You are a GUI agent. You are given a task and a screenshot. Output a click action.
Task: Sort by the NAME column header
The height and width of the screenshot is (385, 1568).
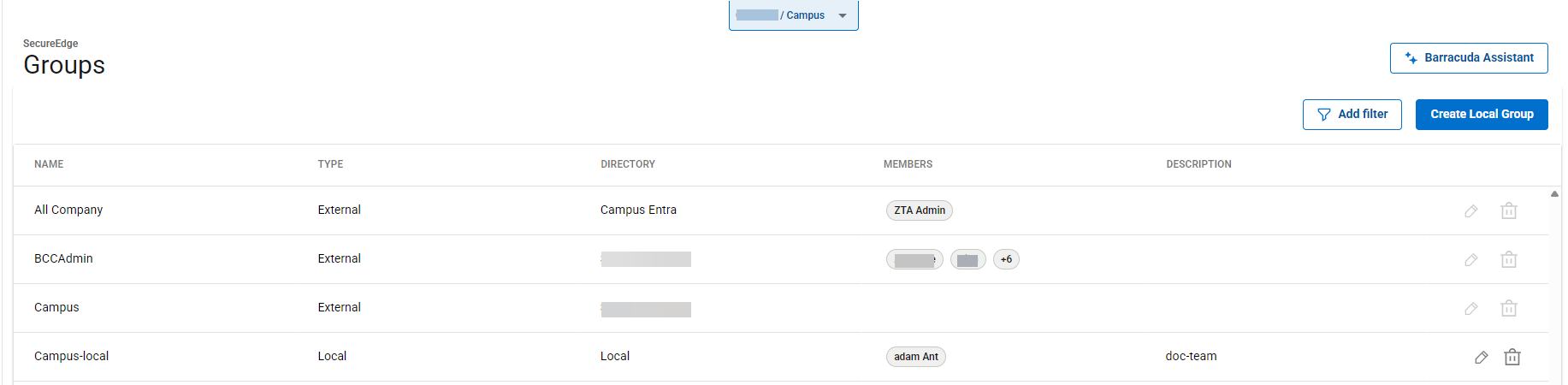point(49,164)
